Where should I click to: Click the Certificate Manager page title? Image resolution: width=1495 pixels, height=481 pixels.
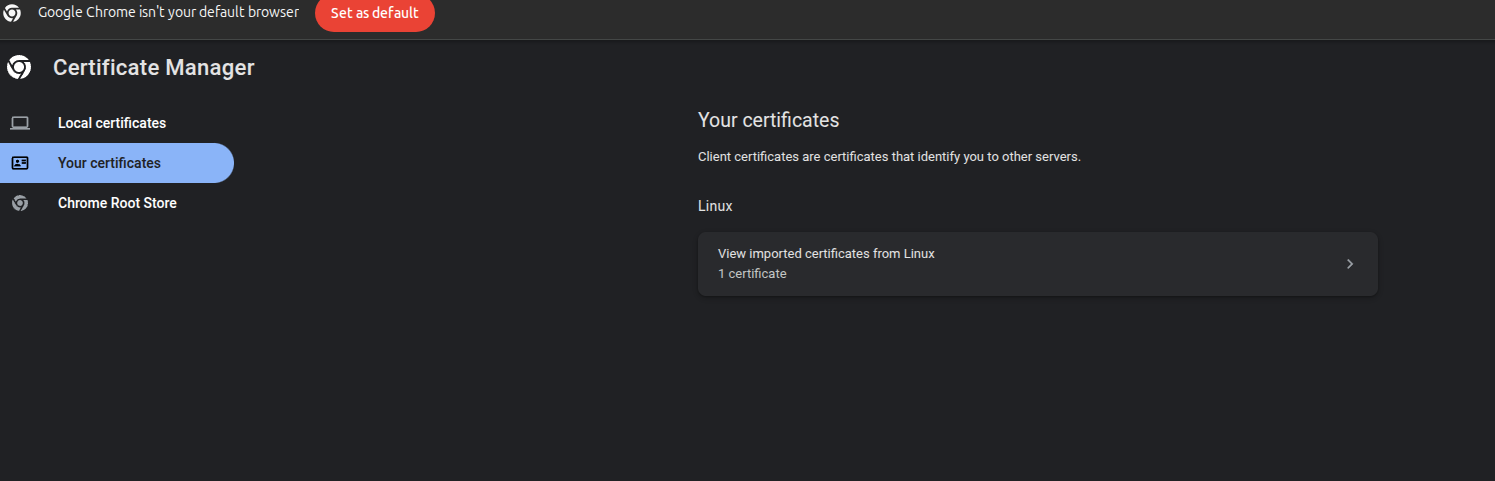(x=154, y=68)
